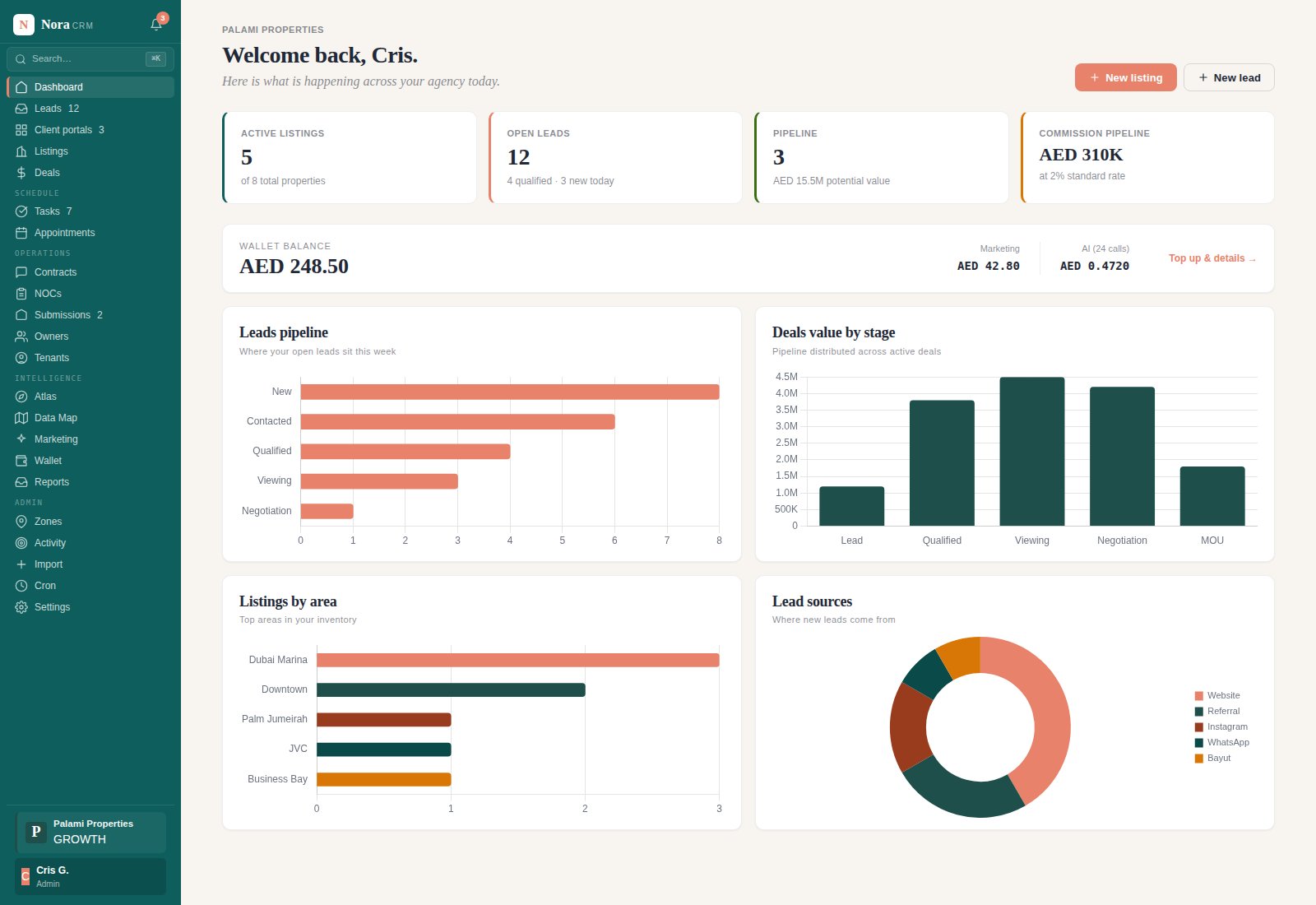Click the ⌘K shortcut badge
This screenshot has width=1316, height=905.
coord(155,58)
